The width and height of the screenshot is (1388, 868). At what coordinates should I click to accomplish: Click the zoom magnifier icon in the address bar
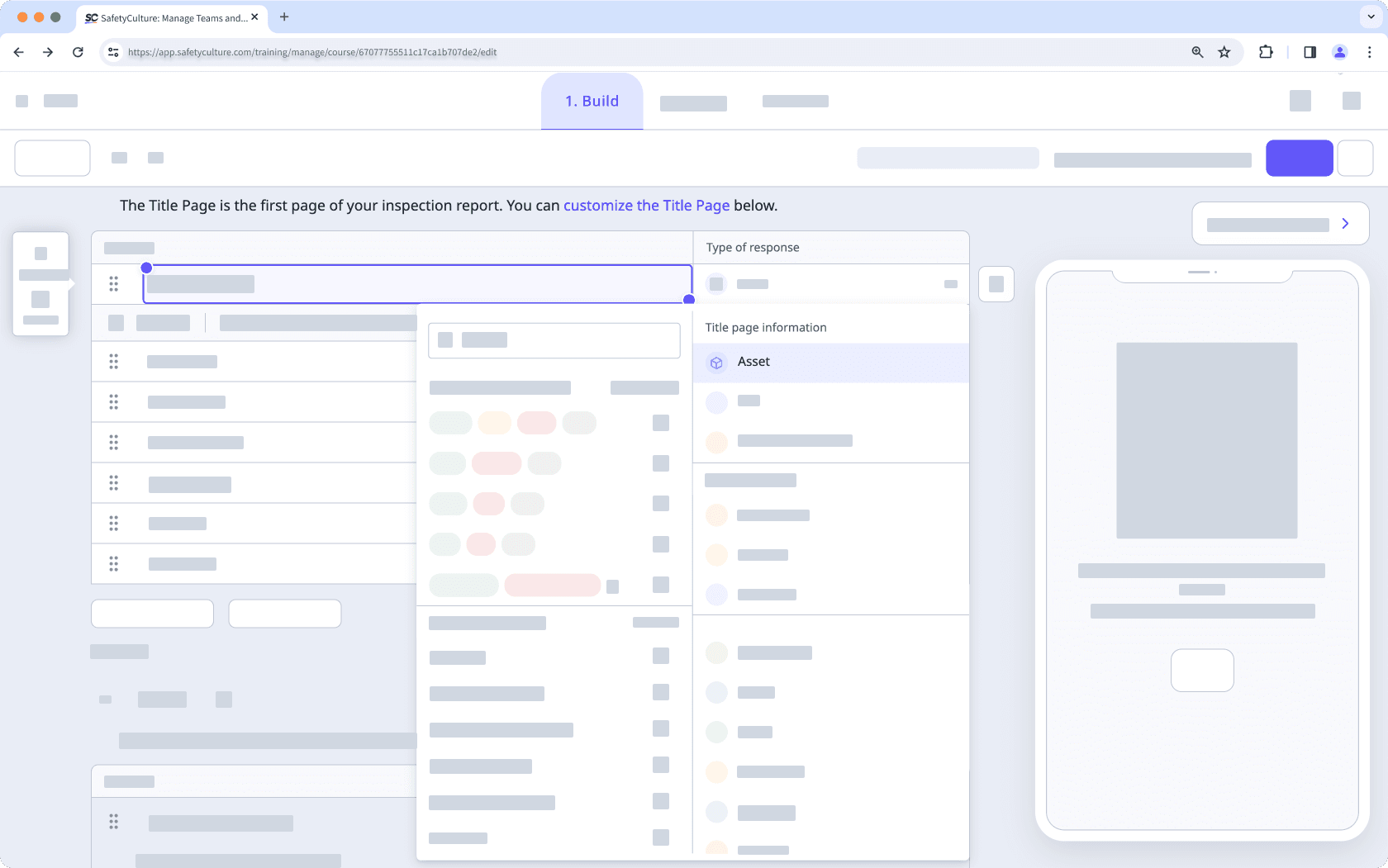pyautogui.click(x=1197, y=51)
